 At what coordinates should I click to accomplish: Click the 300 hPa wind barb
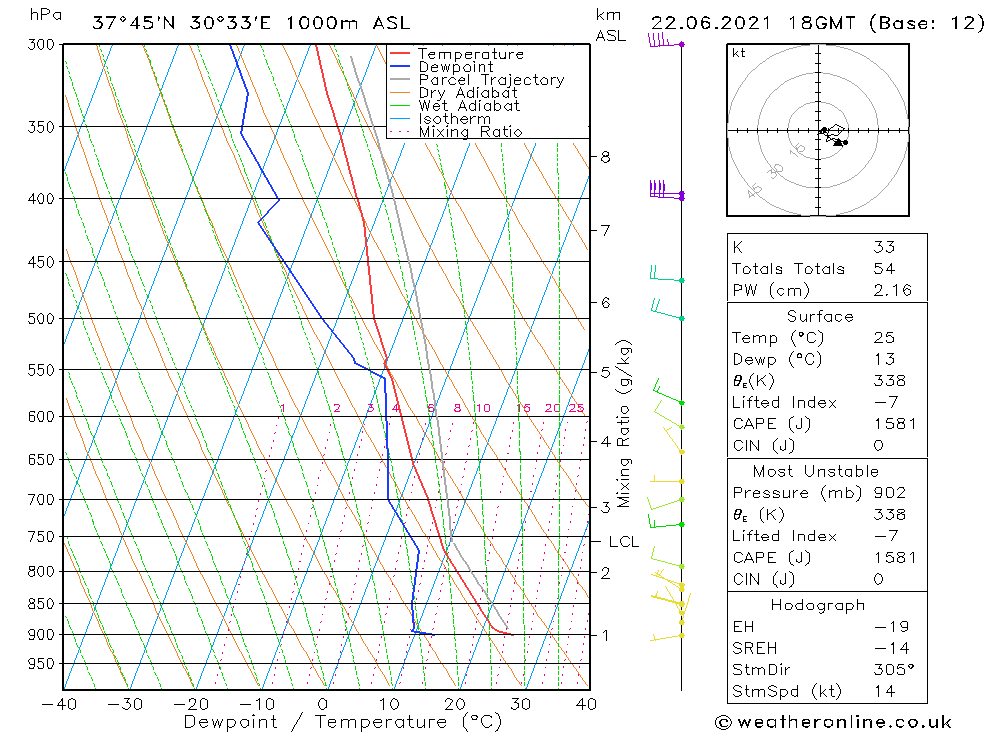pos(665,41)
